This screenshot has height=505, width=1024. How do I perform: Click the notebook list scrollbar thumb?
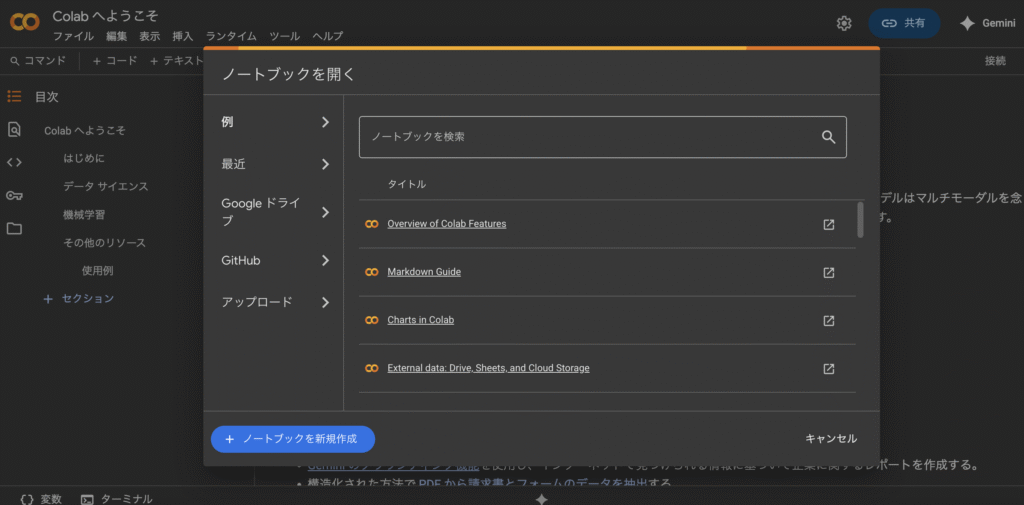coord(860,220)
